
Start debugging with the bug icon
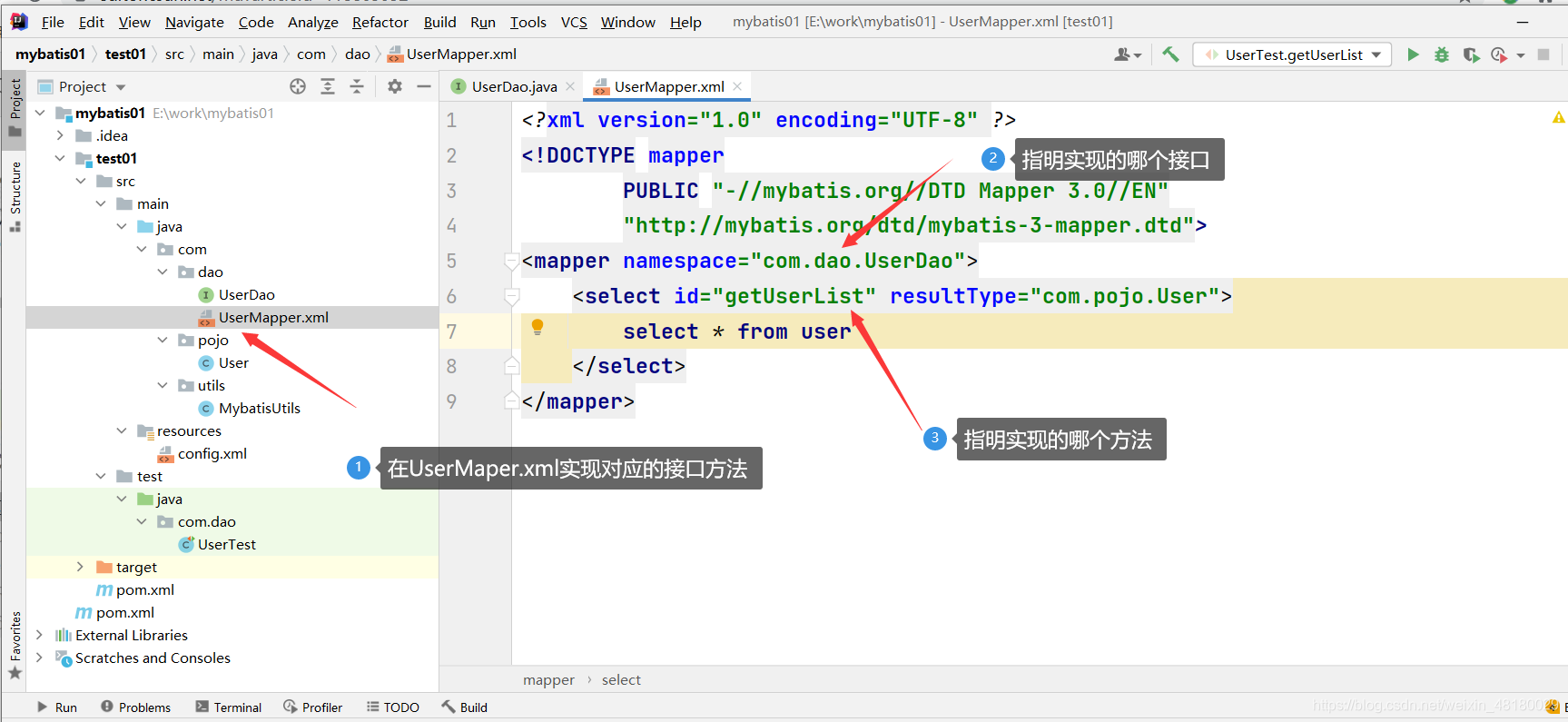[x=1441, y=54]
